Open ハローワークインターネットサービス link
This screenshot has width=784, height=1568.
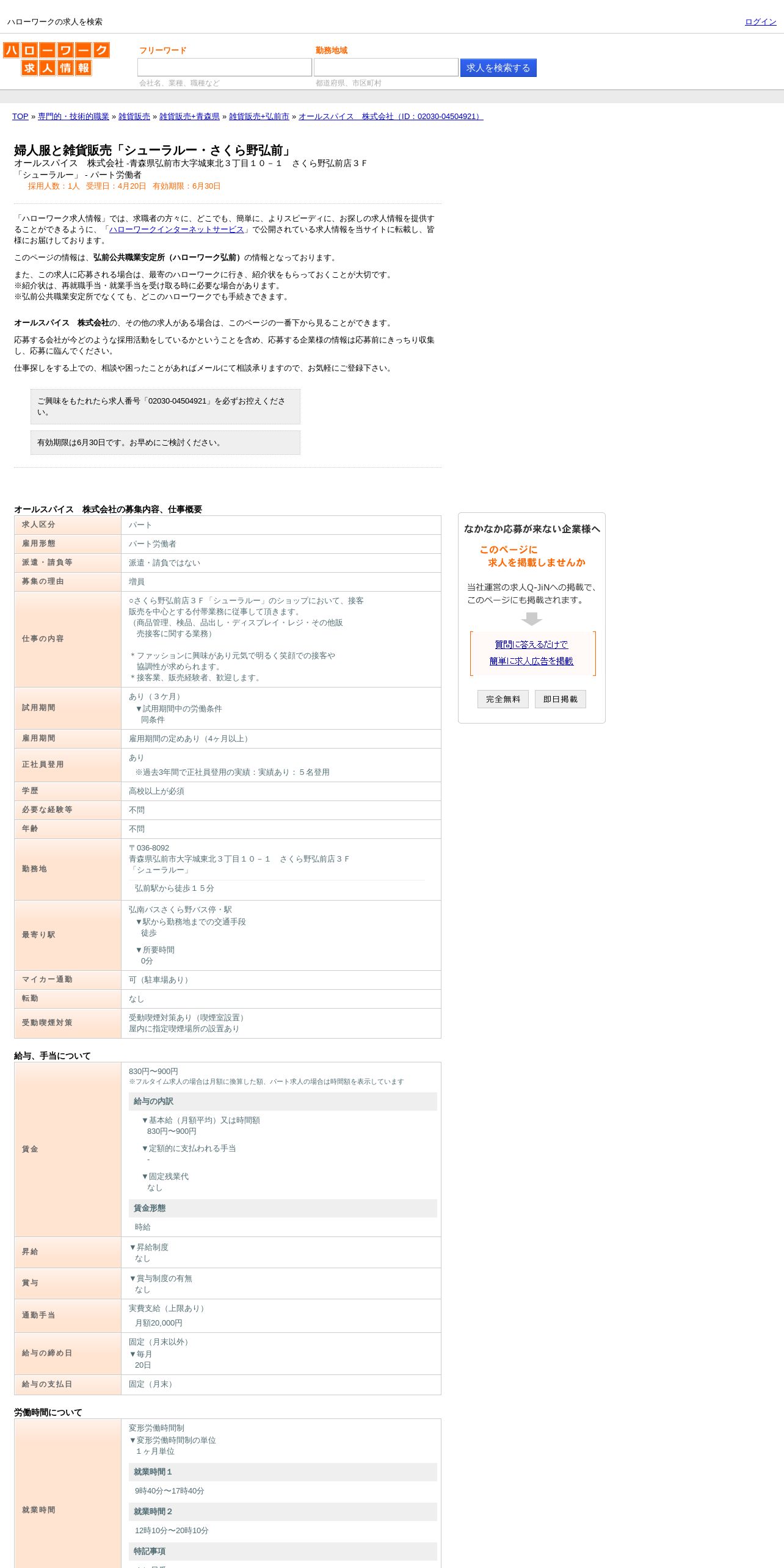pos(176,230)
